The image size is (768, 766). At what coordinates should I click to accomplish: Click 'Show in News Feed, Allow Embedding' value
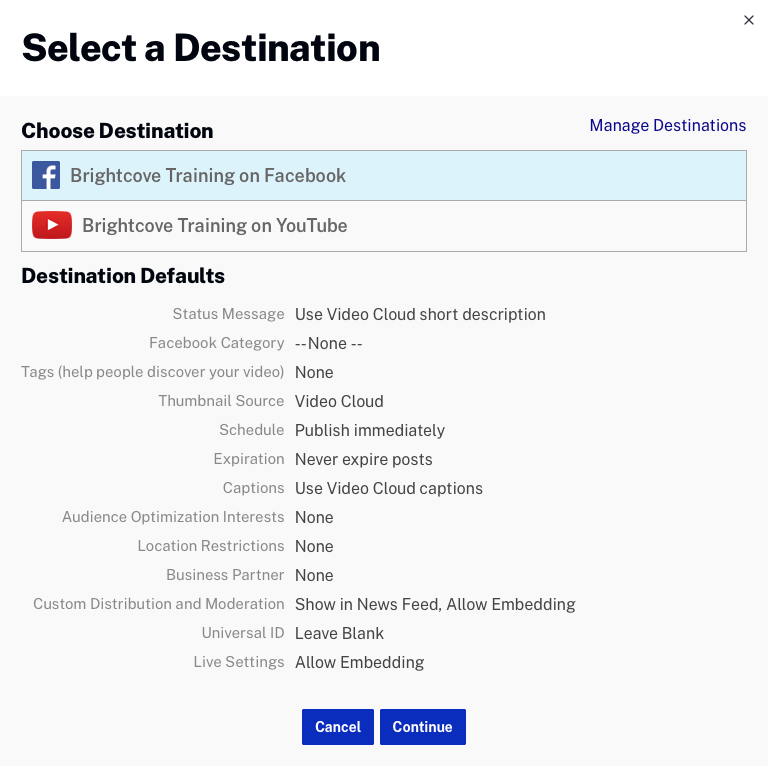[x=435, y=604]
